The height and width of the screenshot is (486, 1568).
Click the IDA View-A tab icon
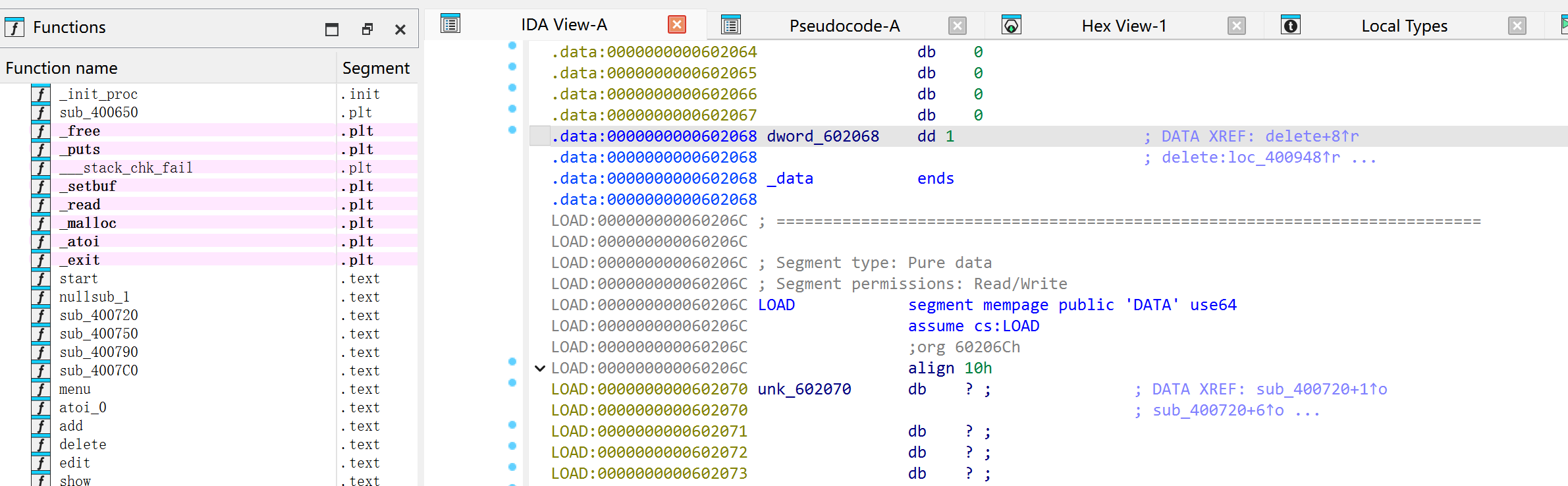(450, 24)
